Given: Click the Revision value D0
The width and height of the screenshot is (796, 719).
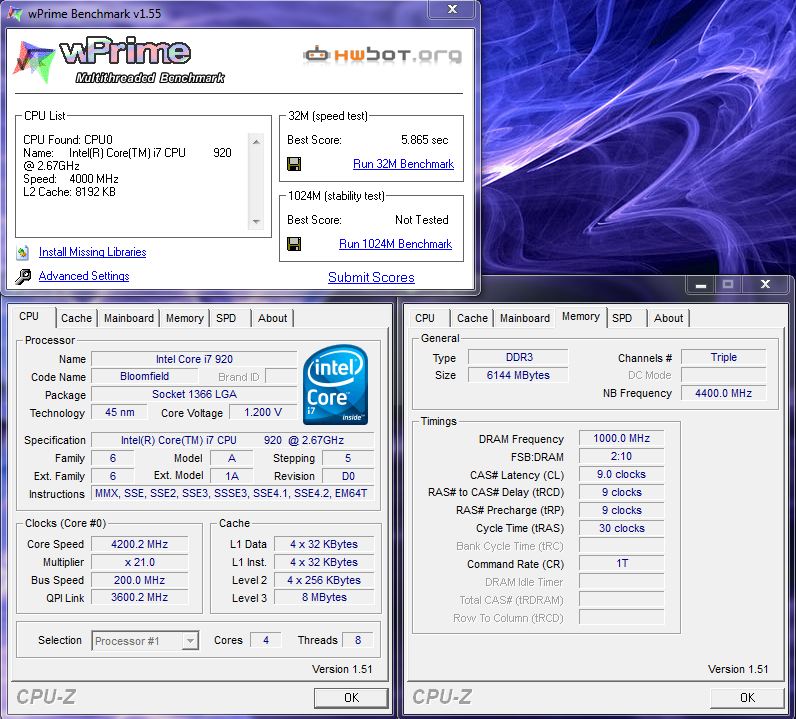Looking at the screenshot, I should [348, 476].
